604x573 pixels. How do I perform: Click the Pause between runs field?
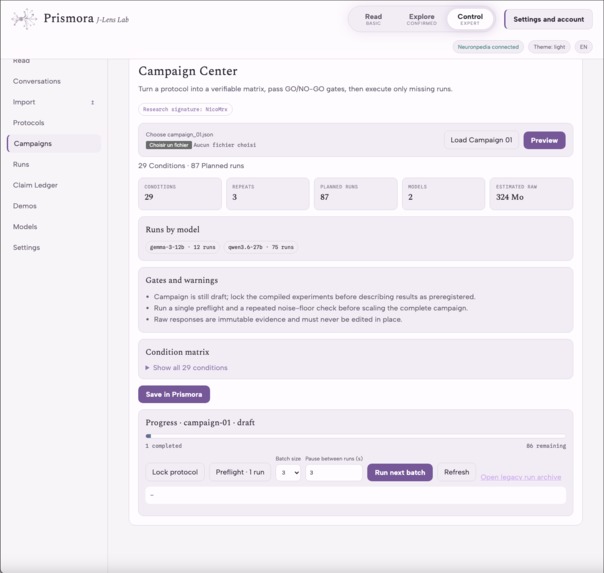click(x=334, y=472)
